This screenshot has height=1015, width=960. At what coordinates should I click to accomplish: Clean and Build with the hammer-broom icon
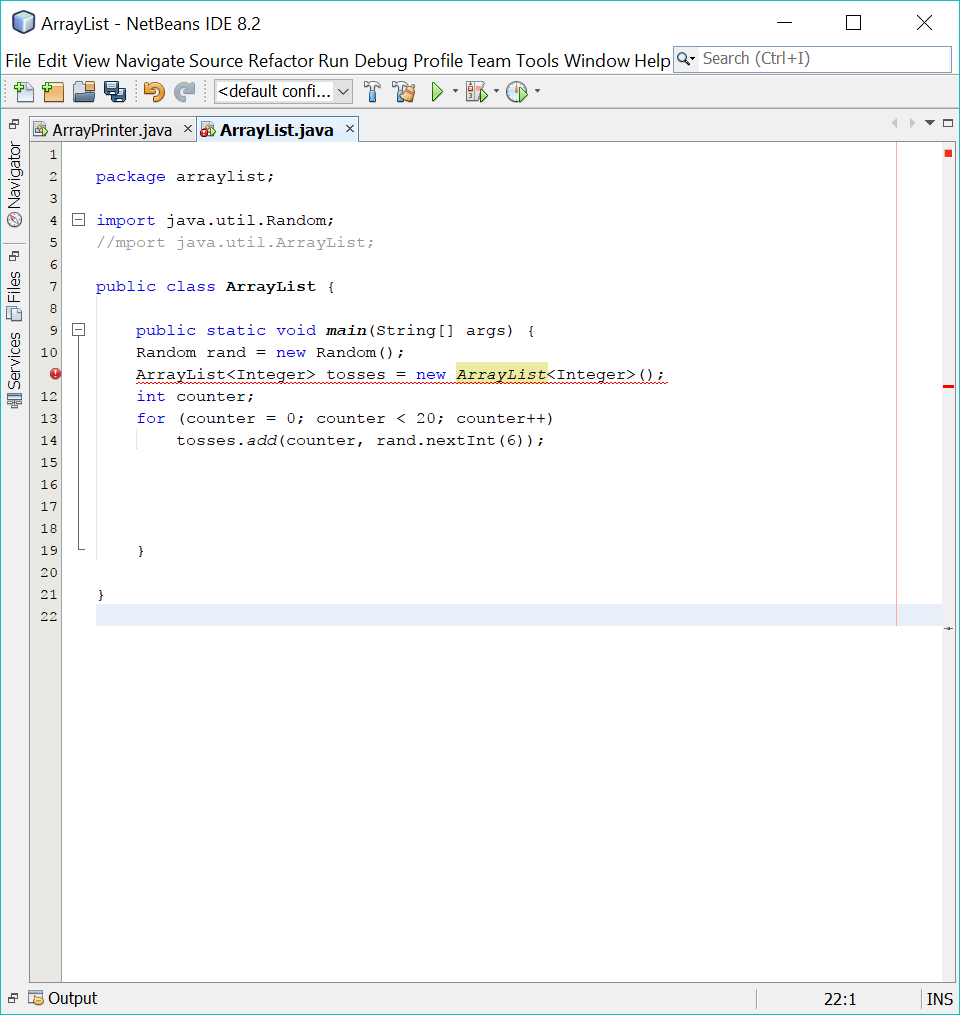[404, 91]
